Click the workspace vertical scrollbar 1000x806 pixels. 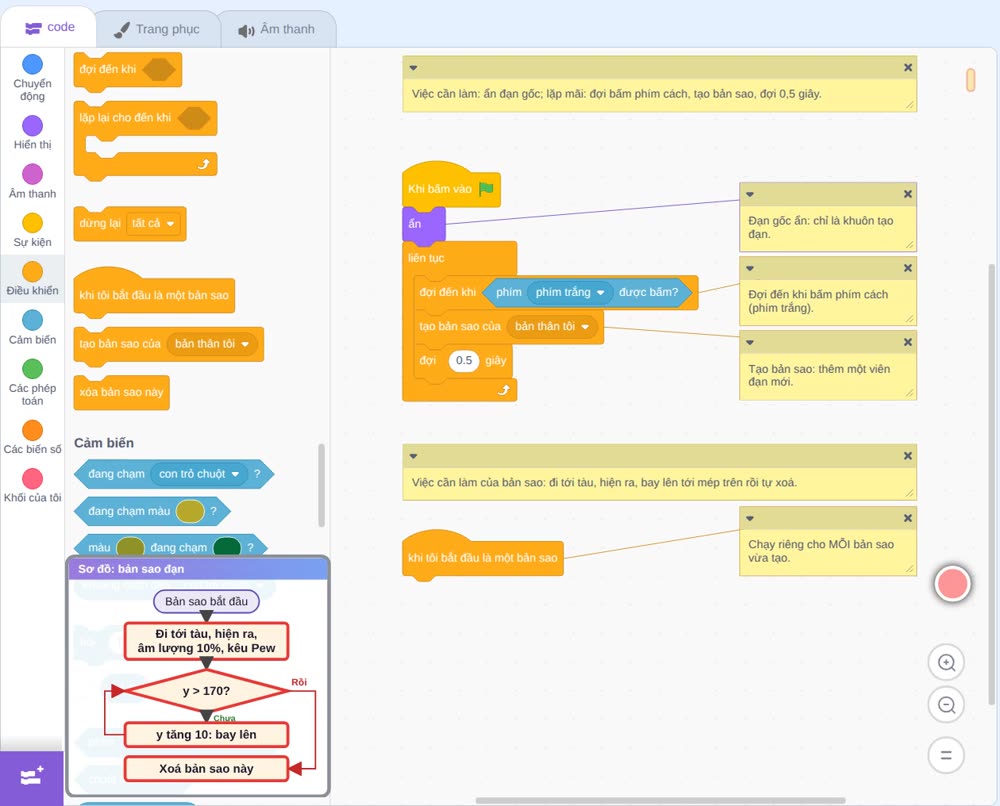(x=992, y=485)
